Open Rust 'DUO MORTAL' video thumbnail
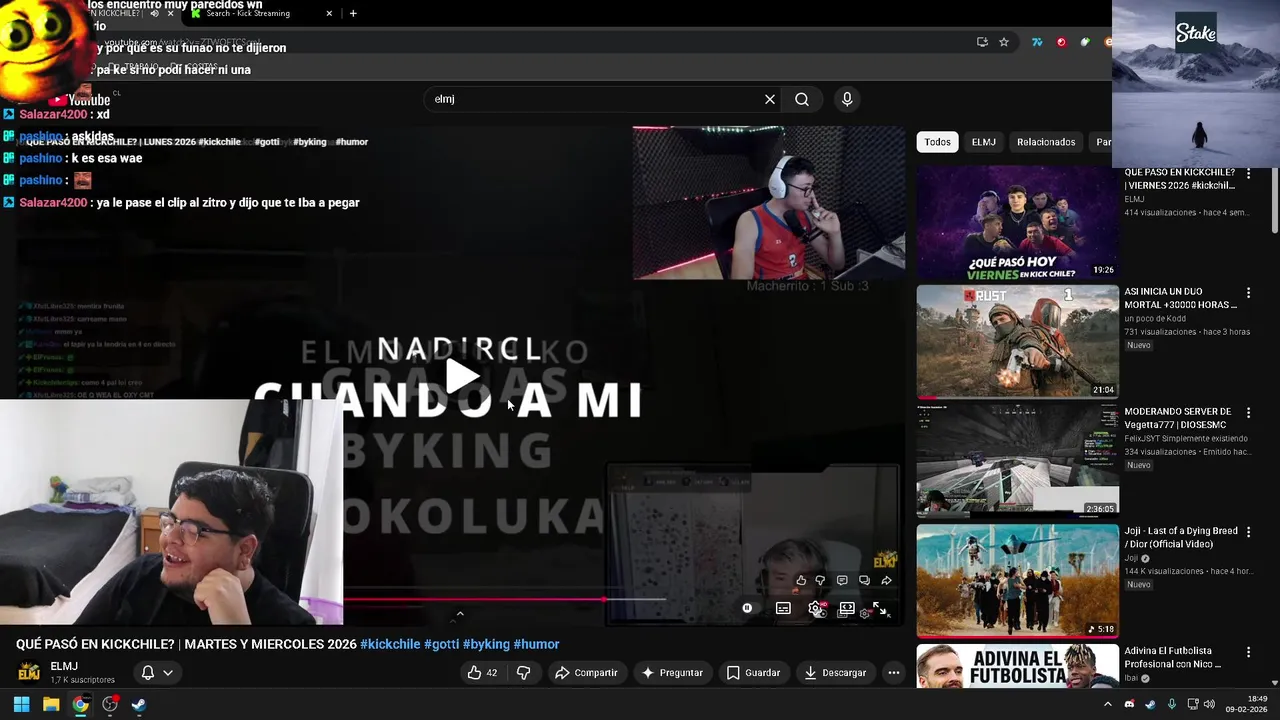The image size is (1280, 720). [1018, 342]
